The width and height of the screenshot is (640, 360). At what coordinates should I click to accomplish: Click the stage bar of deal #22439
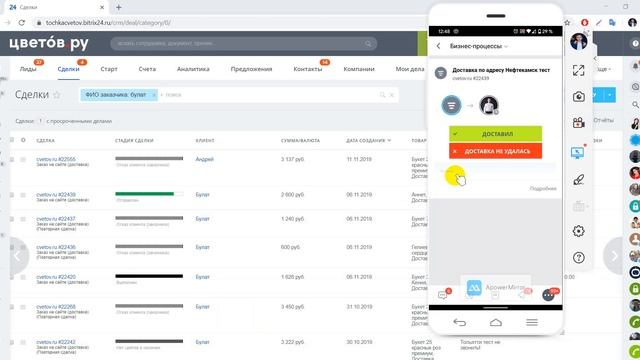(x=149, y=194)
